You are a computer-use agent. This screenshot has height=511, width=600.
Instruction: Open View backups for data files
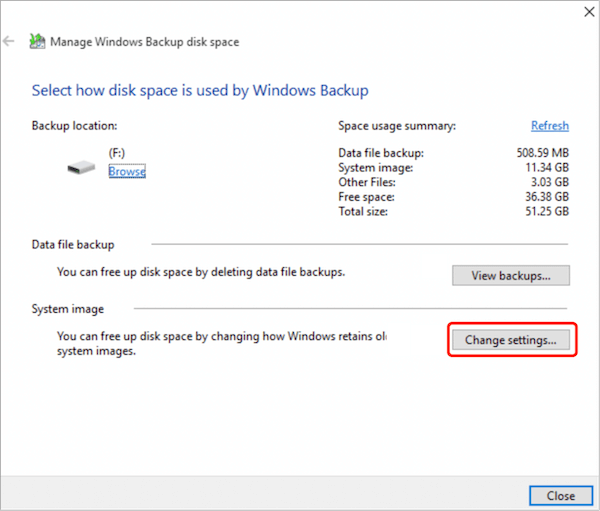pyautogui.click(x=511, y=276)
